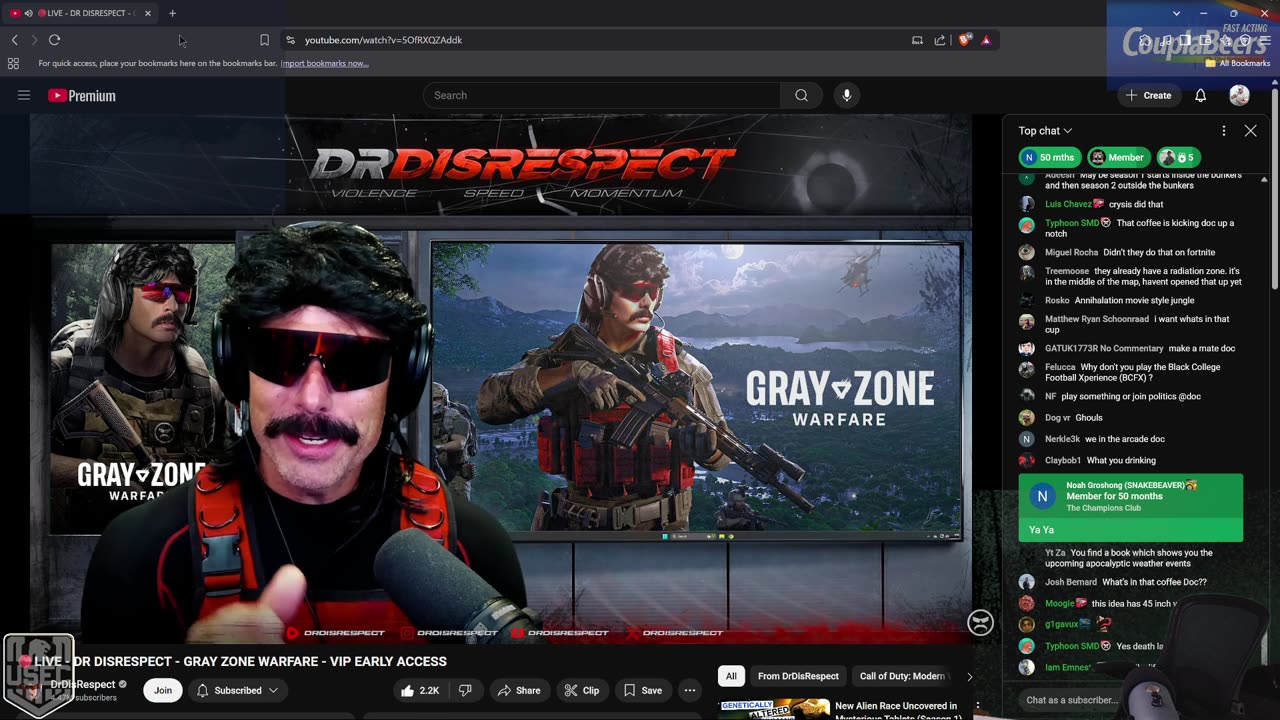Screen dimensions: 1280x720
Task: Click the Member chip in chat header
Action: click(x=1117, y=157)
